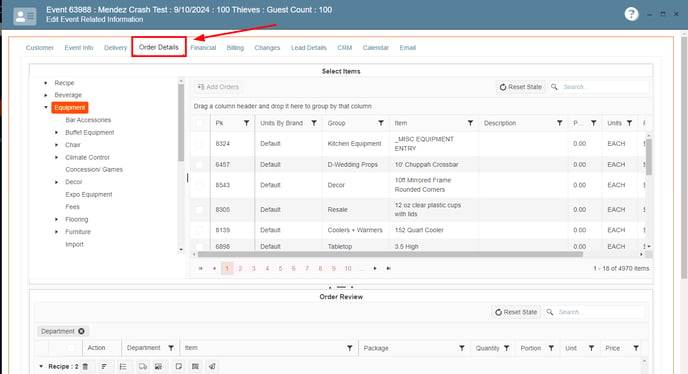
Task: Open filter on Unit column
Action: tap(591, 348)
